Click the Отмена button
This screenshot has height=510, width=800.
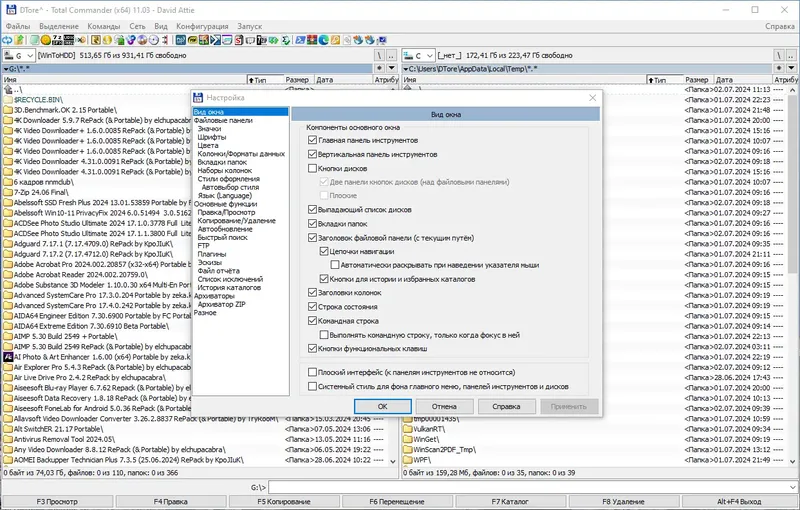(444, 406)
